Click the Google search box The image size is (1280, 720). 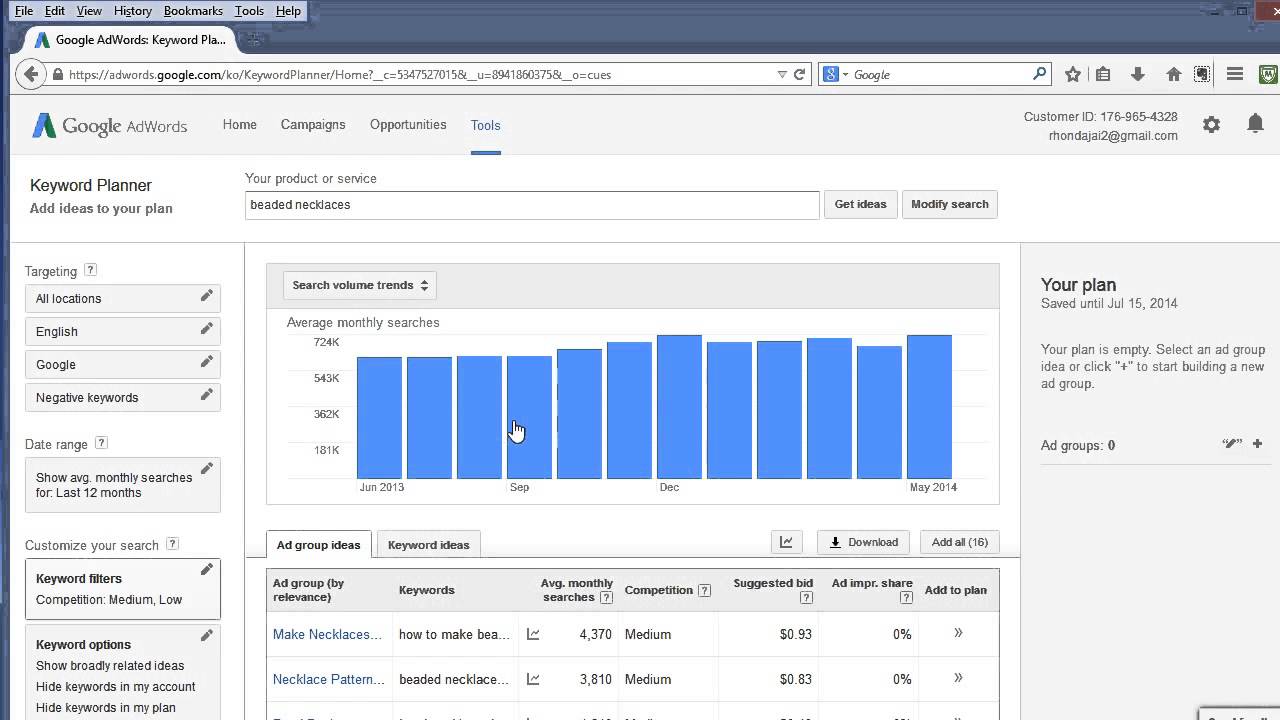coord(940,74)
